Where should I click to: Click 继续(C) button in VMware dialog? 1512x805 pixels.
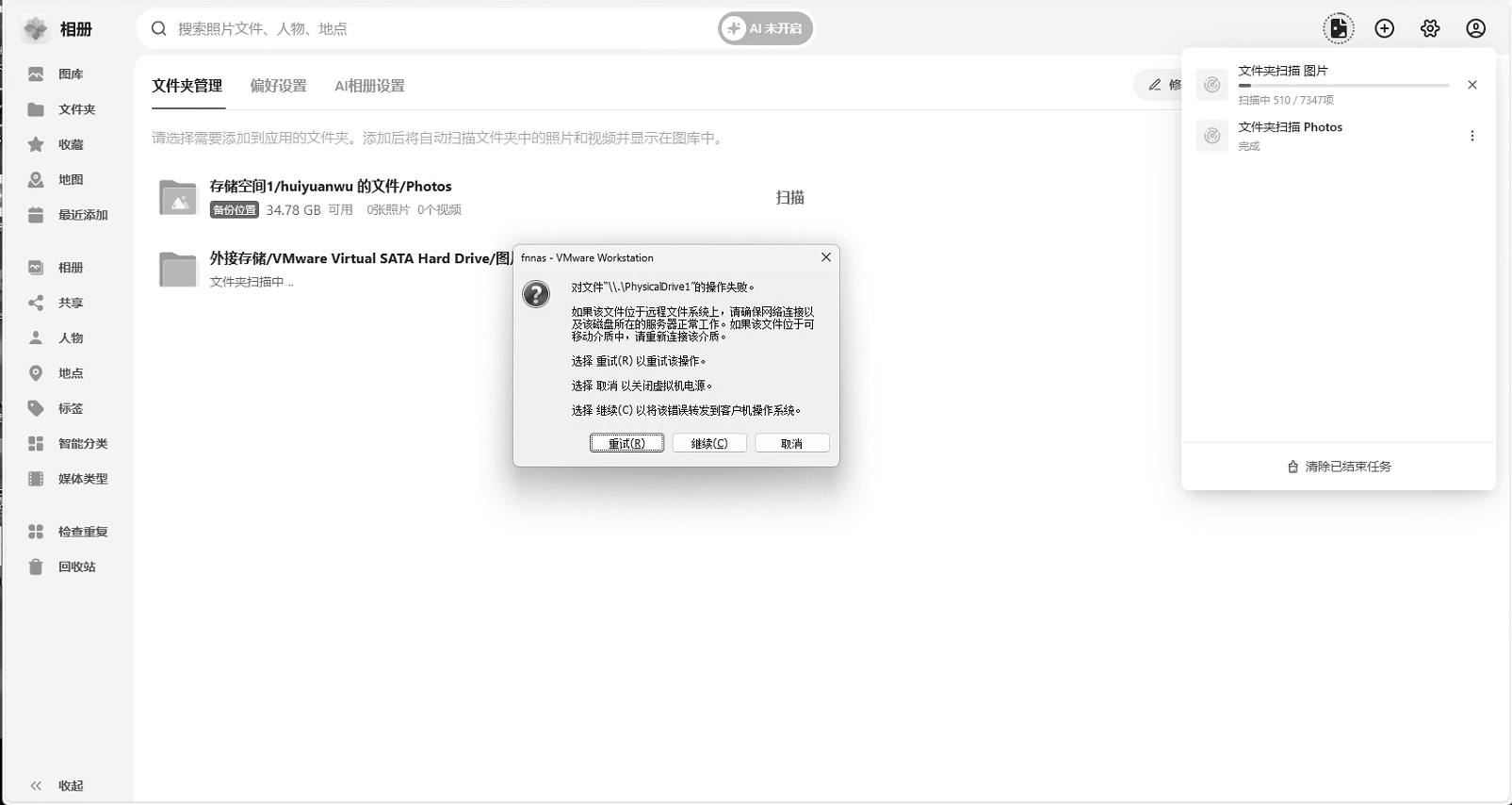(x=708, y=443)
